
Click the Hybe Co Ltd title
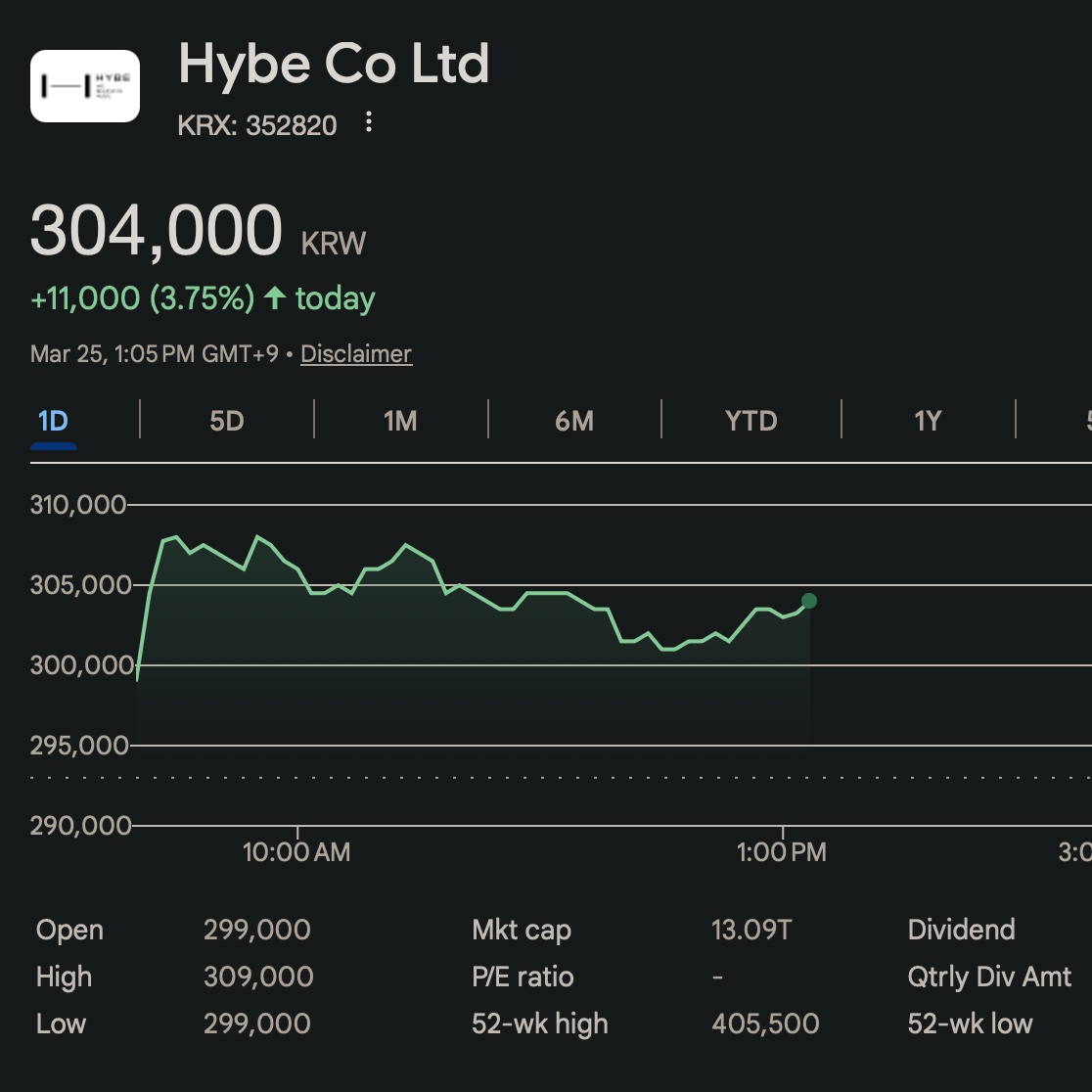(334, 64)
